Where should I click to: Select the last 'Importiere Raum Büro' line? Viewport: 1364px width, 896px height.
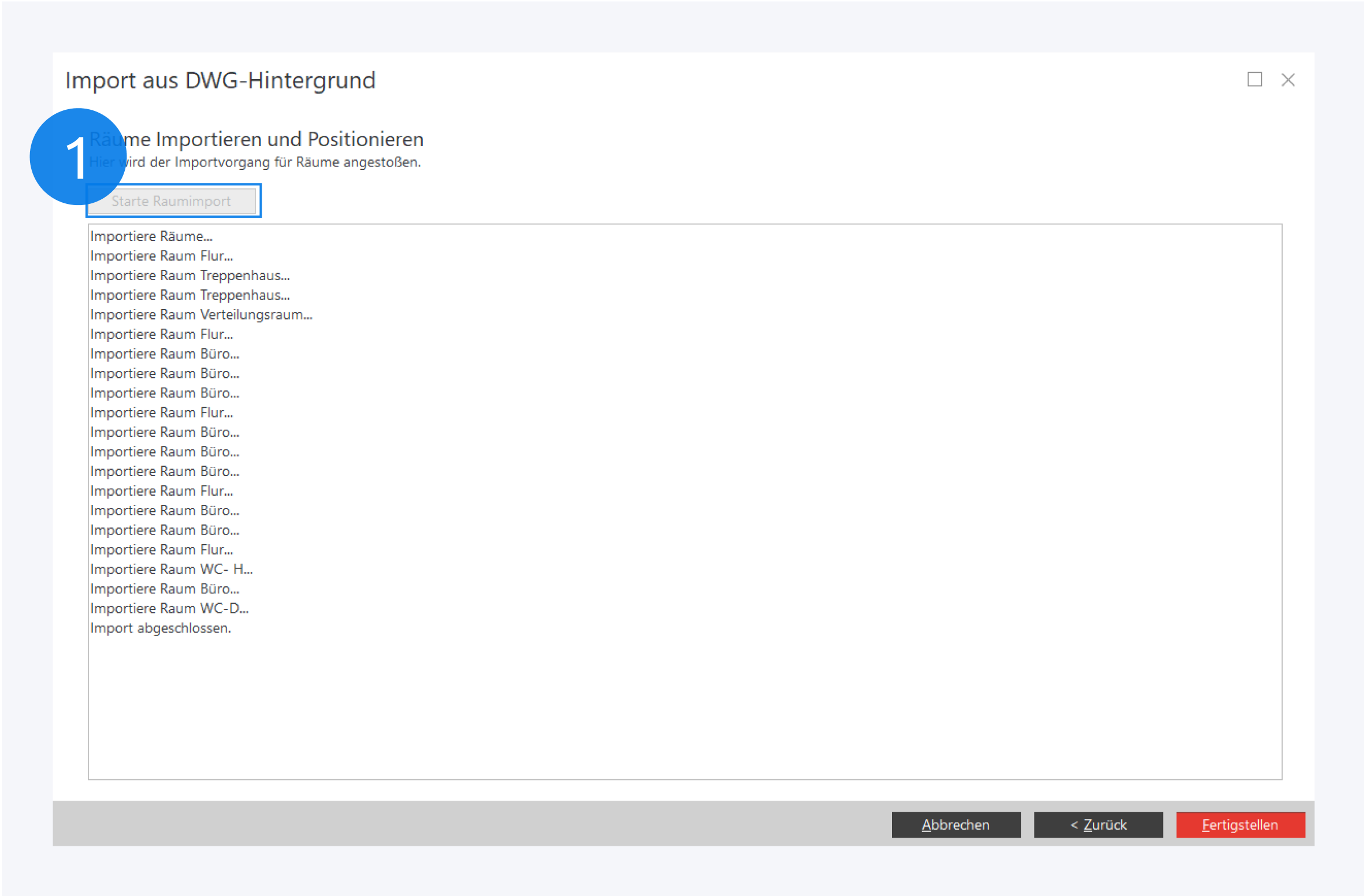coord(165,589)
